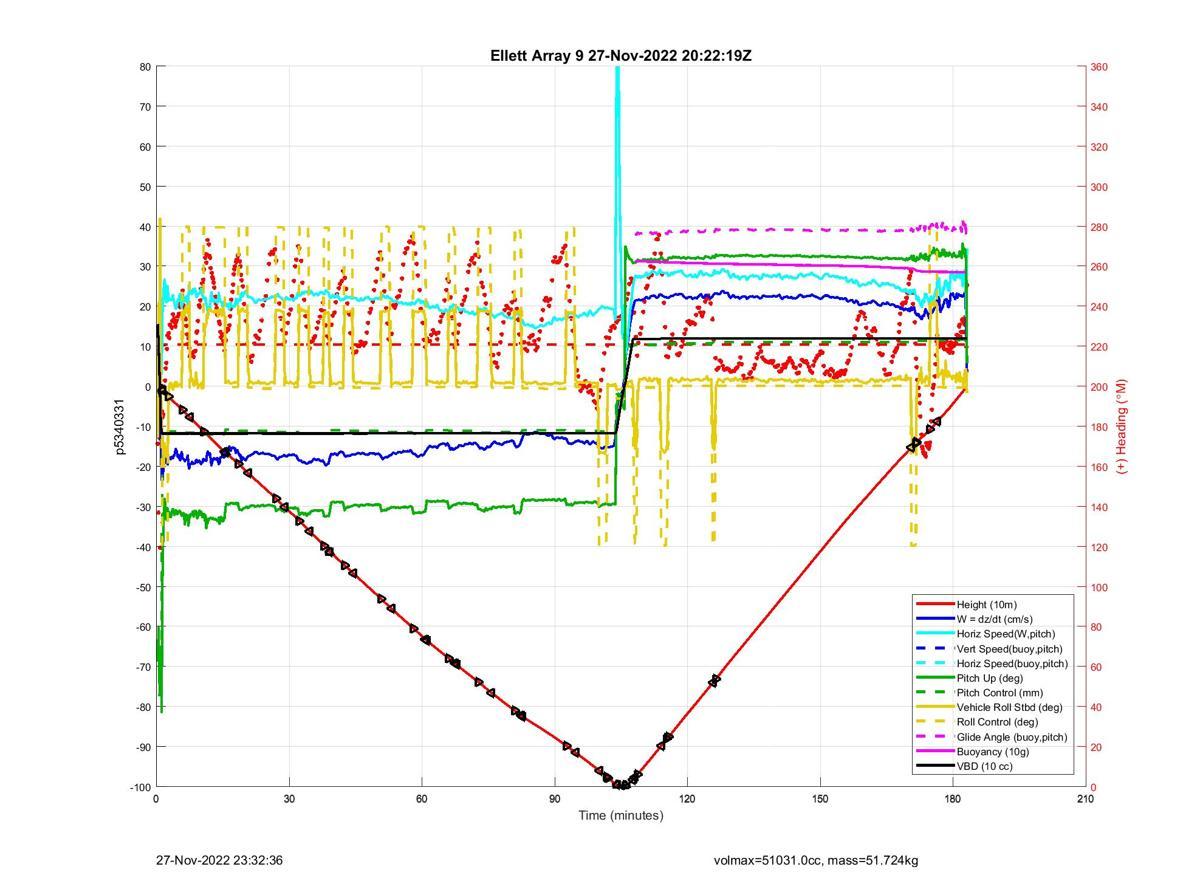Select 'Horiz Speed(buoy,pitch)' legend entry
1200x885 pixels.
[x=993, y=663]
